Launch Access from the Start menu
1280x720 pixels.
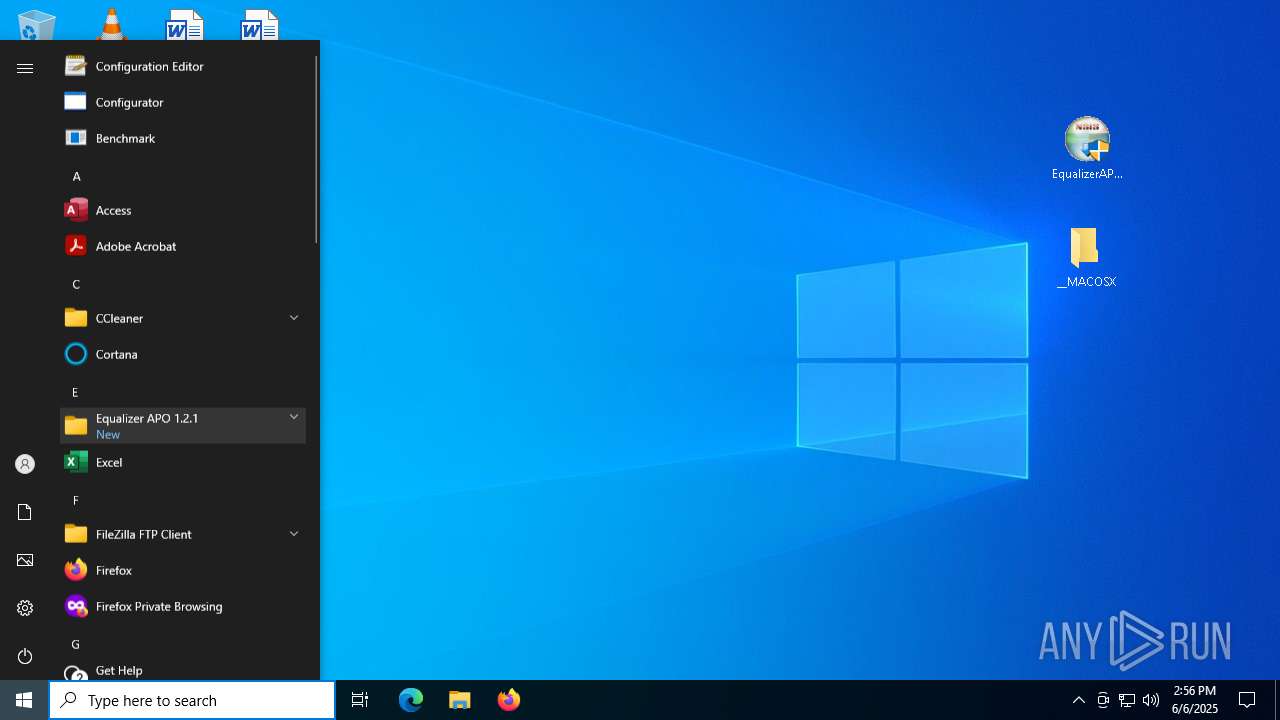pyautogui.click(x=183, y=210)
